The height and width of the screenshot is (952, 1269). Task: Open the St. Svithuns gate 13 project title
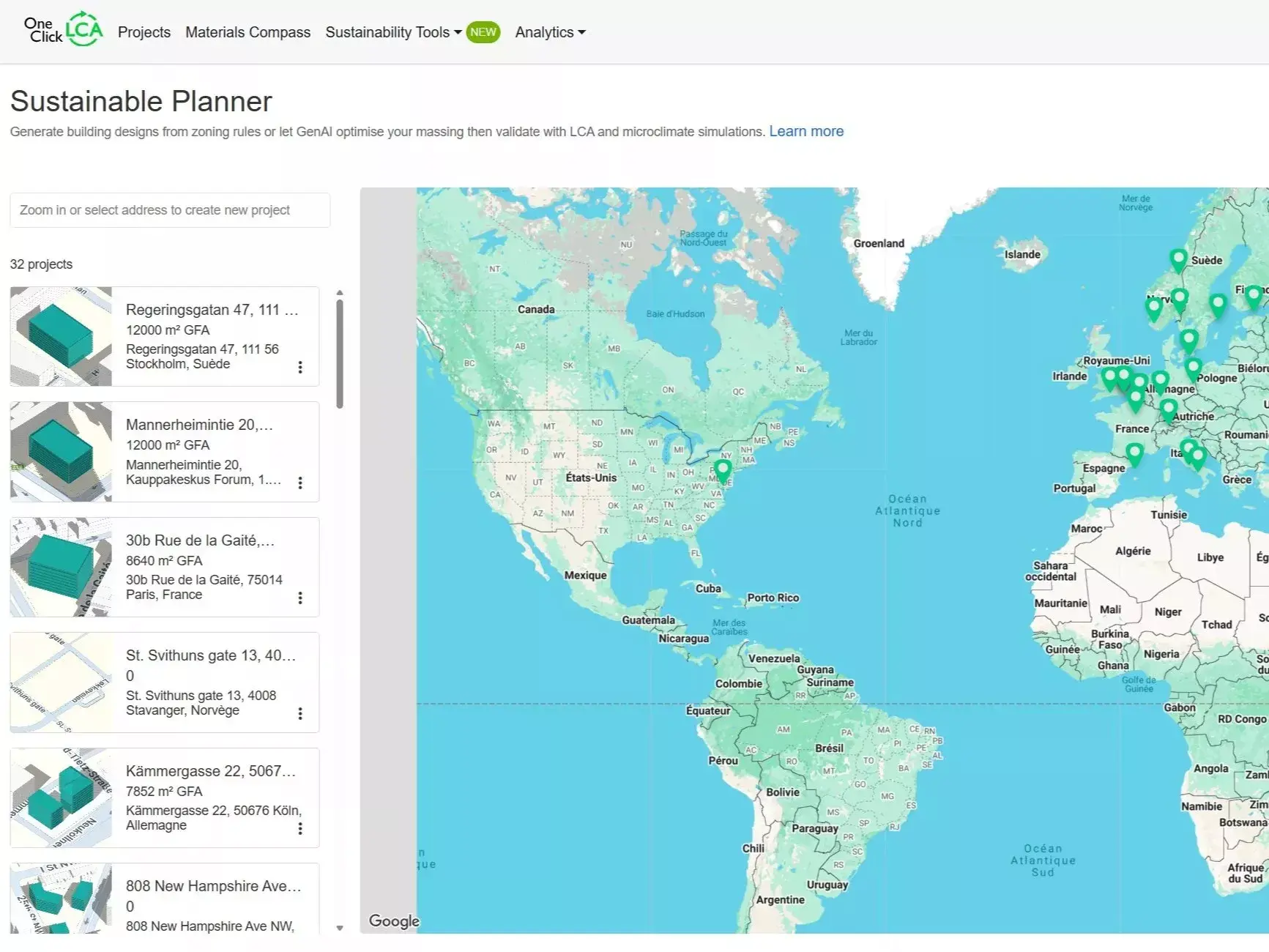[211, 655]
